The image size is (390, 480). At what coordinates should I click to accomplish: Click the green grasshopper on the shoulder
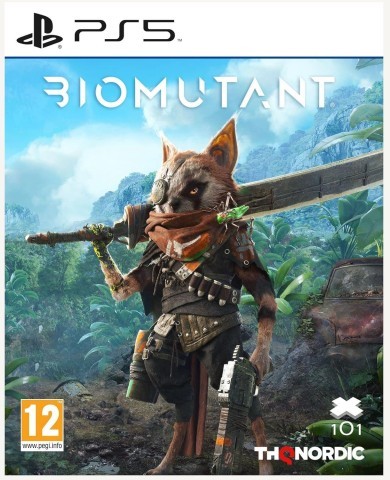tap(233, 213)
